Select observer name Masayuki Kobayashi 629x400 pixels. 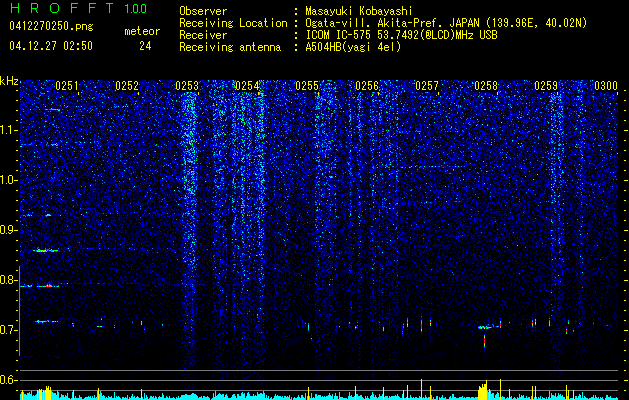[x=359, y=11]
